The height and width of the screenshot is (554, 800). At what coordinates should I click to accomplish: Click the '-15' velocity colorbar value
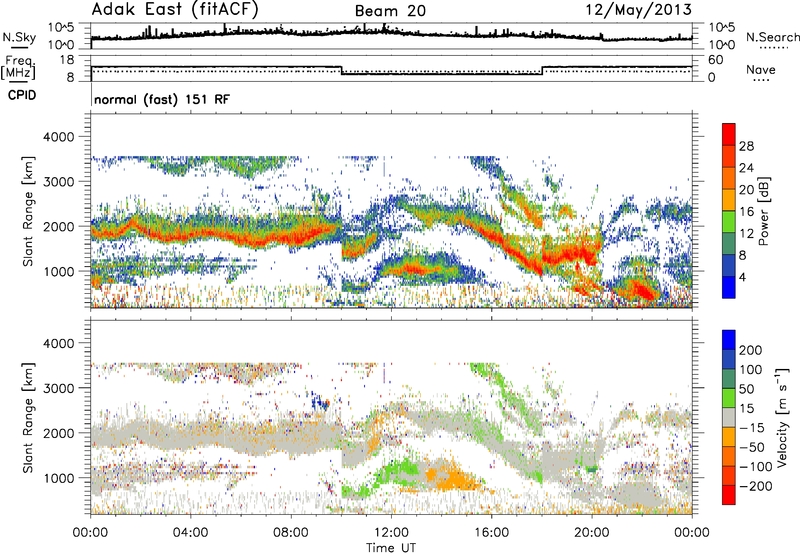752,428
